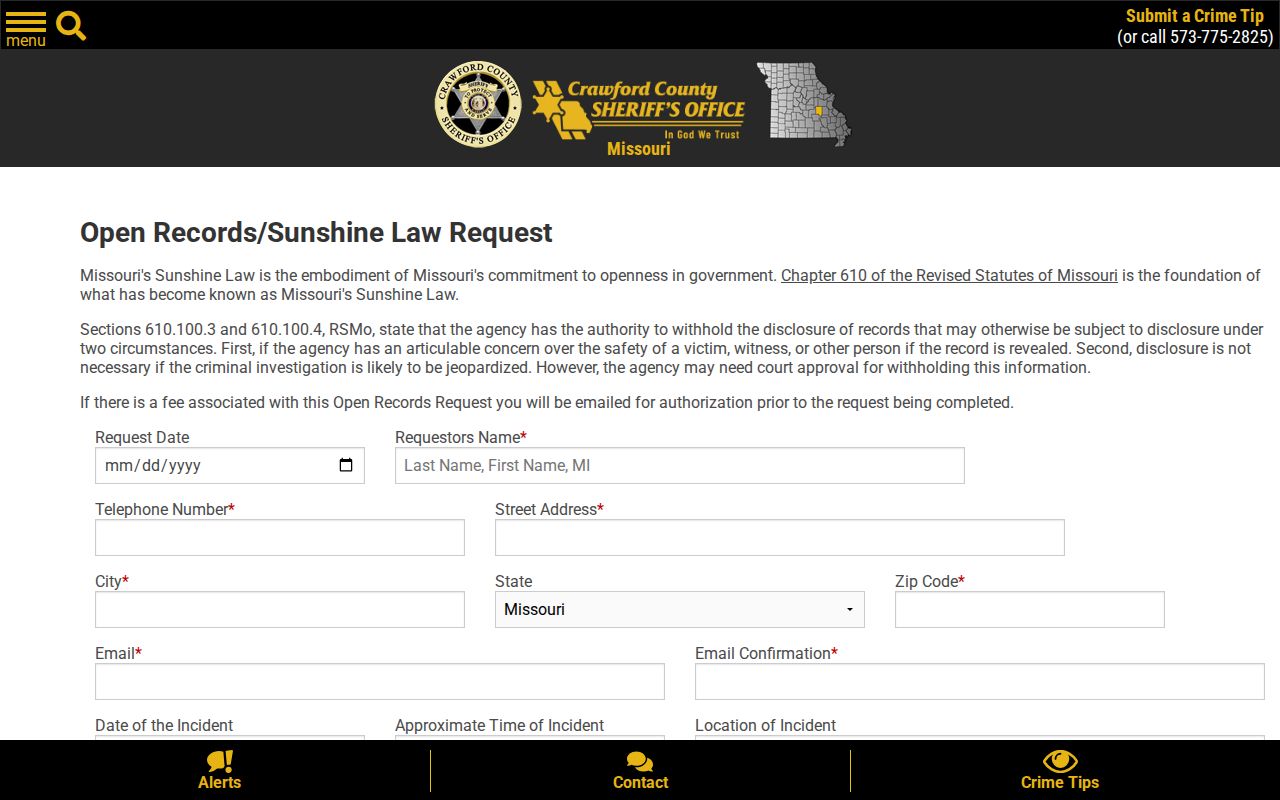Click the Zip Code label
The width and height of the screenshot is (1280, 800).
930,581
